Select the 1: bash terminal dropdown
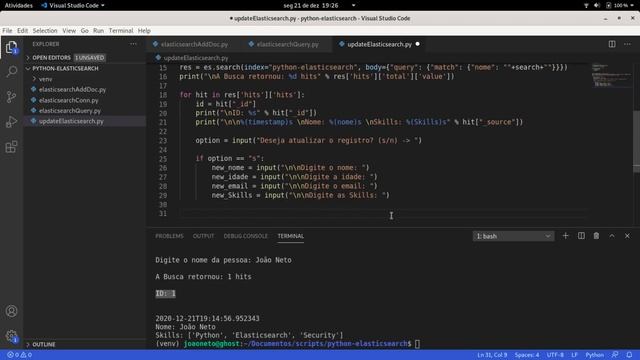640x360 pixels. click(x=513, y=236)
